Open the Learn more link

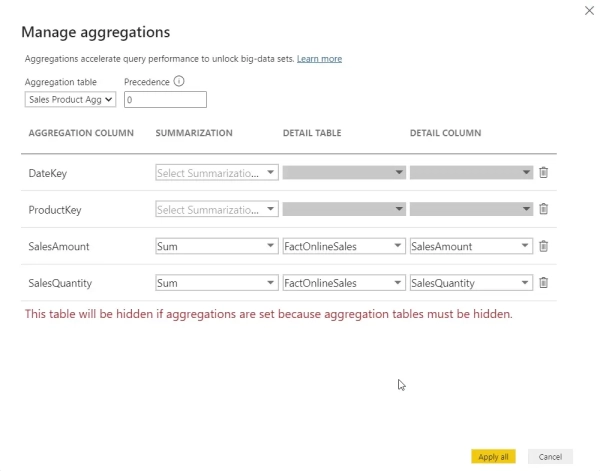coord(320,59)
